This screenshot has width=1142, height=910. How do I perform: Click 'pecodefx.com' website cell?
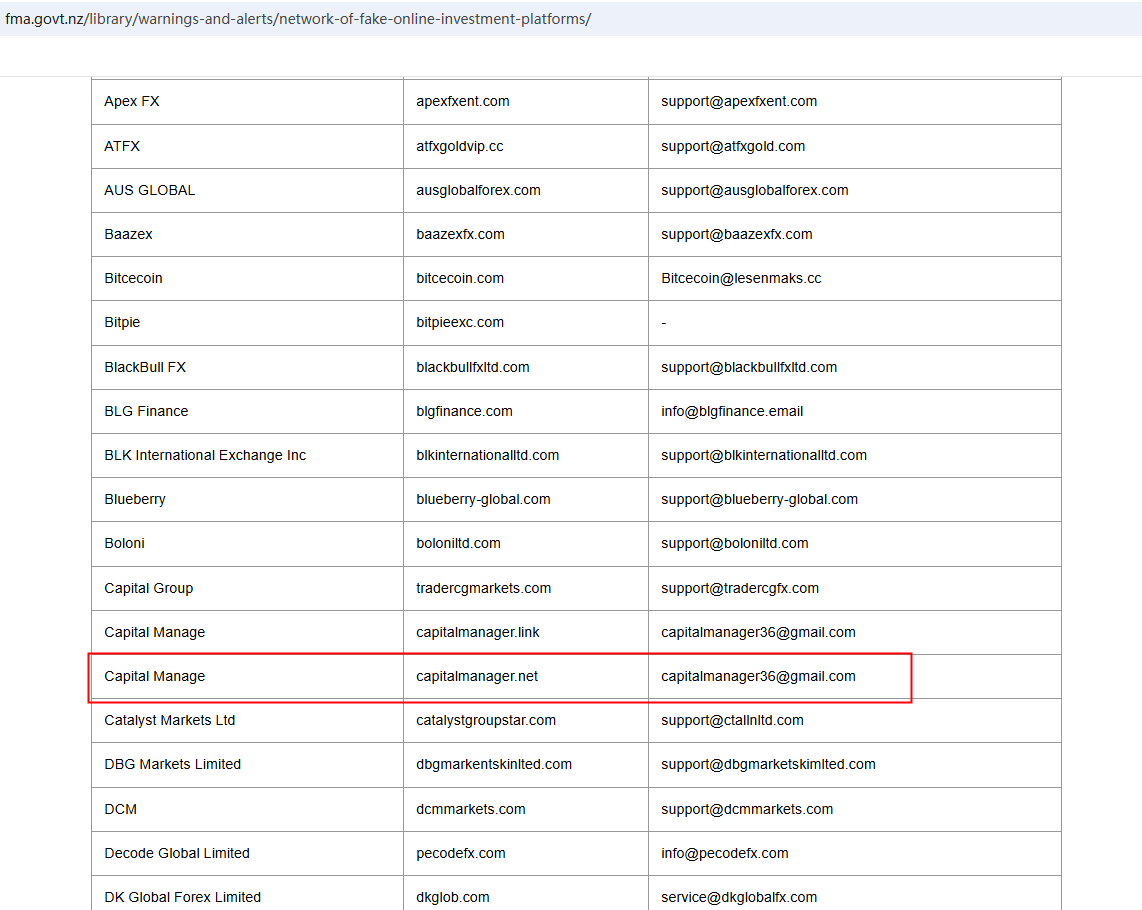[x=526, y=853]
